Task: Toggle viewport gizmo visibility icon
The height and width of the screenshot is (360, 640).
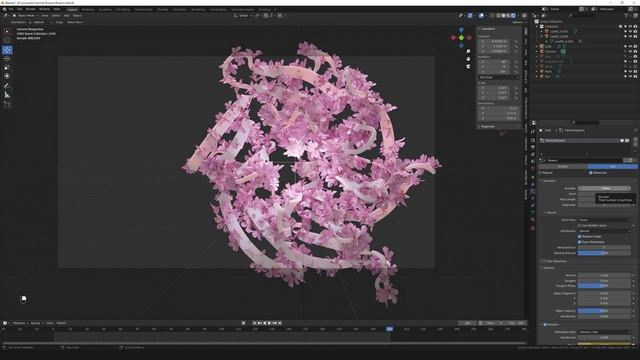Action: click(x=470, y=16)
